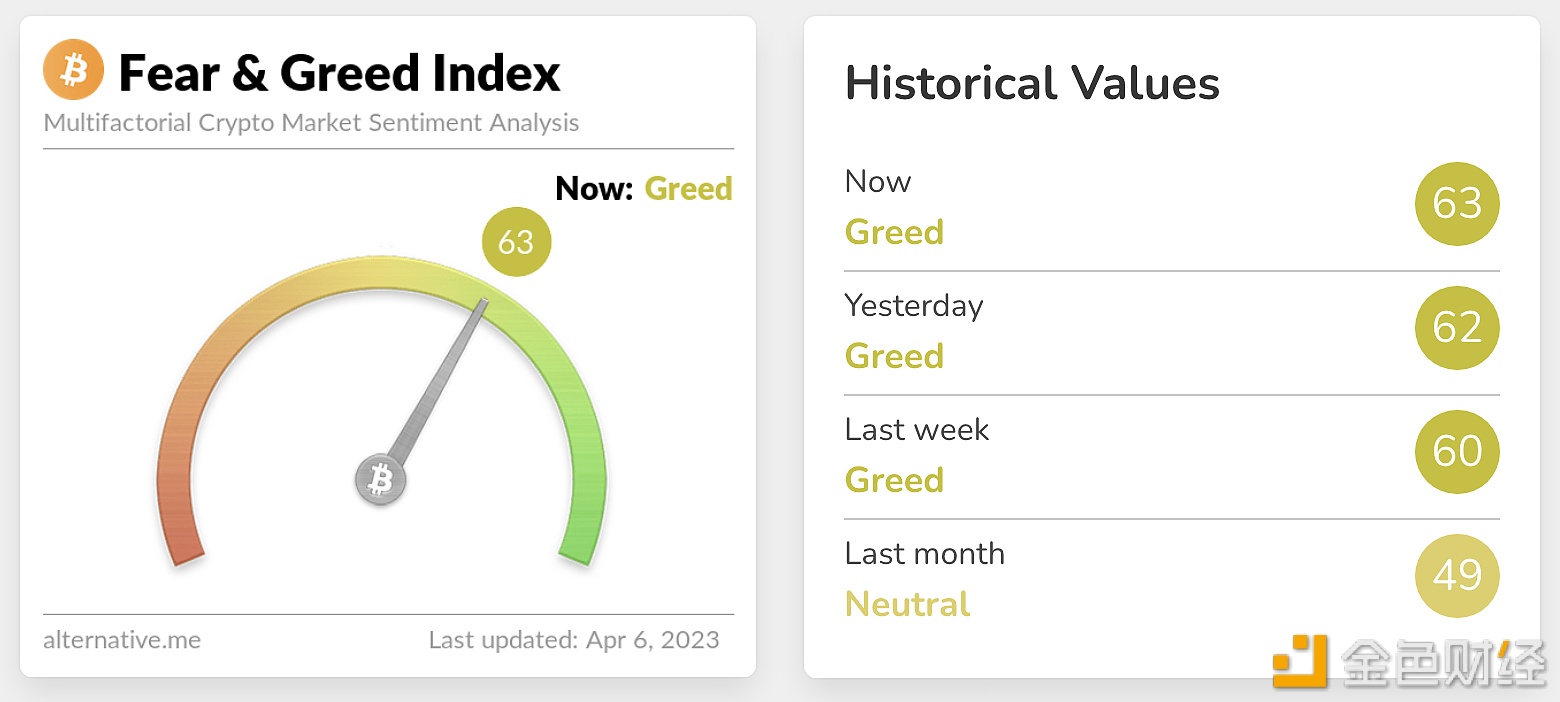Click the Historical Values heading
Image resolution: width=1560 pixels, height=702 pixels.
coord(1032,83)
